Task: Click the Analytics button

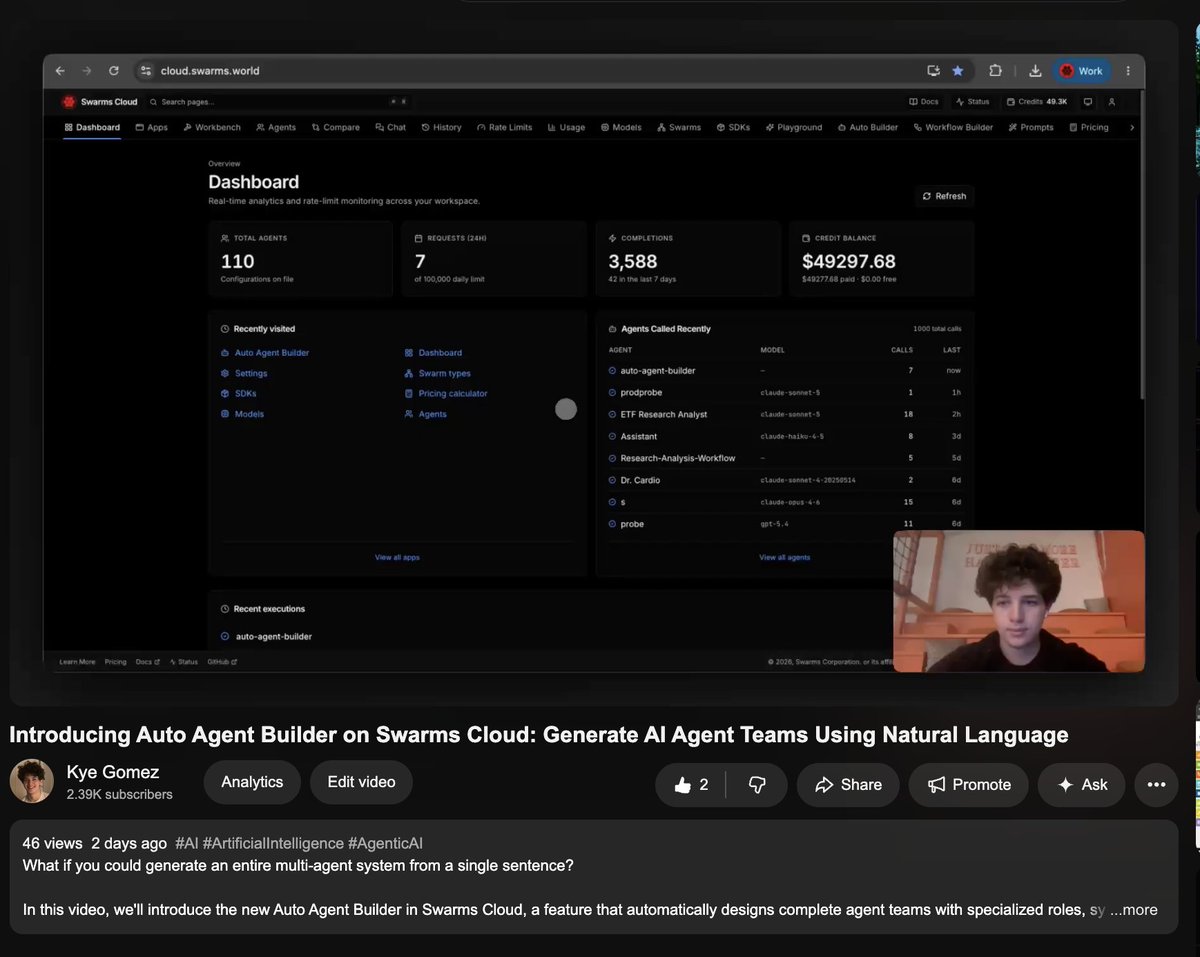Action: [x=252, y=782]
